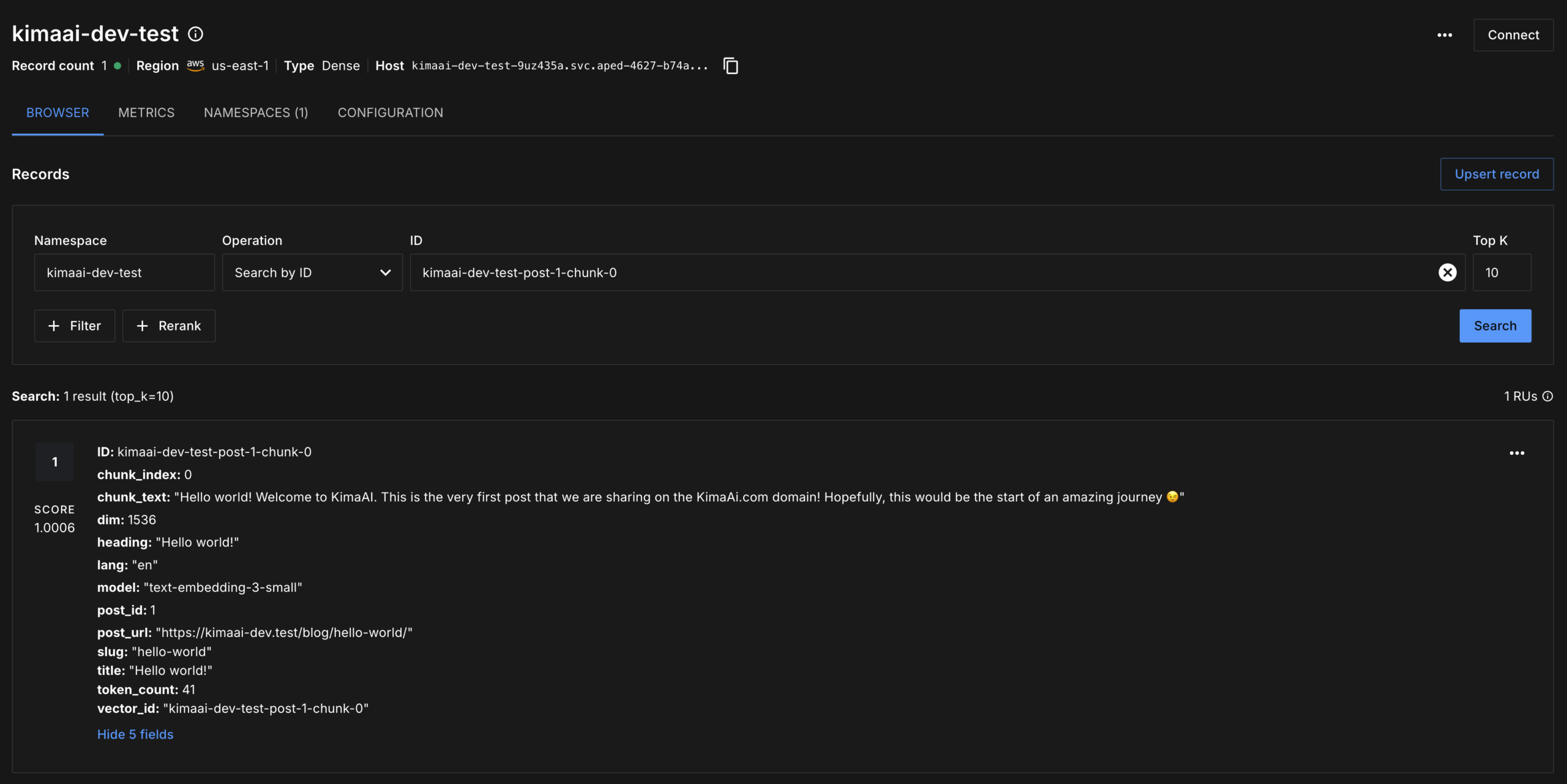1567x784 pixels.
Task: Click the plus icon on Filter
Action: coord(54,326)
